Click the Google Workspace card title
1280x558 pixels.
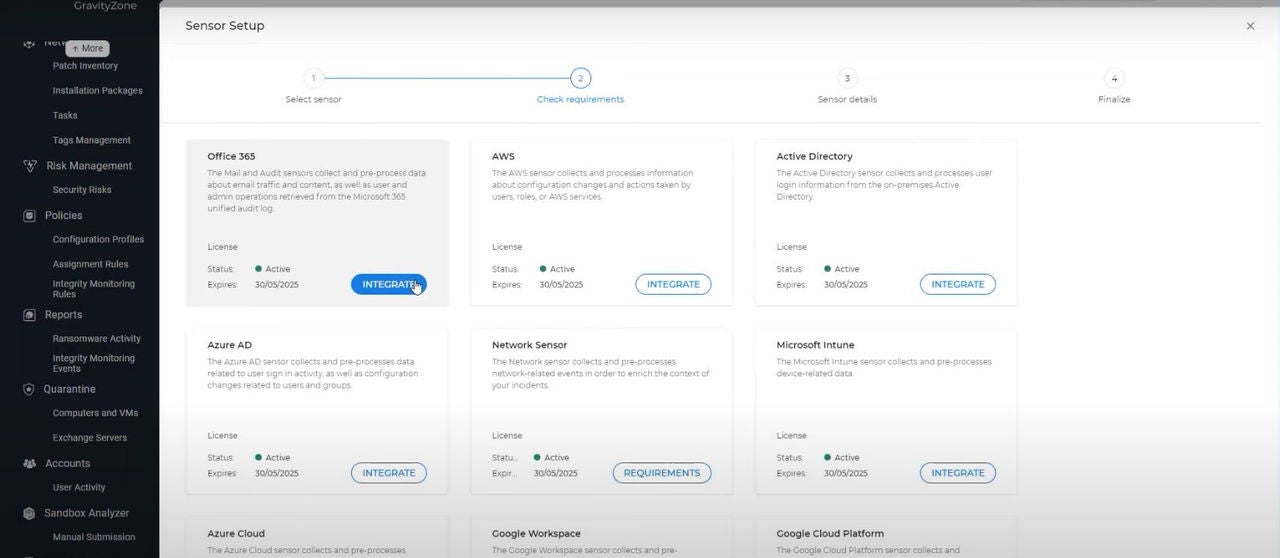pos(536,534)
